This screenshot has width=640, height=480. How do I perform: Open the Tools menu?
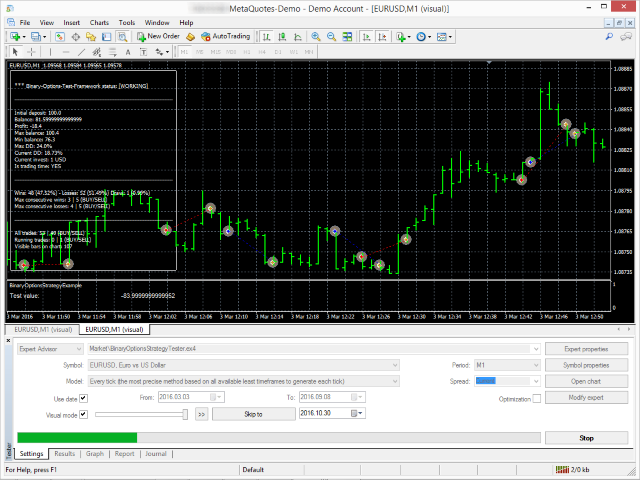127,23
